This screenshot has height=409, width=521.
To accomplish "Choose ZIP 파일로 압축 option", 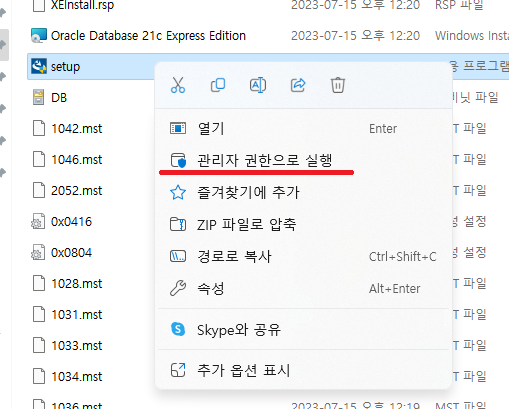I will pyautogui.click(x=304, y=224).
